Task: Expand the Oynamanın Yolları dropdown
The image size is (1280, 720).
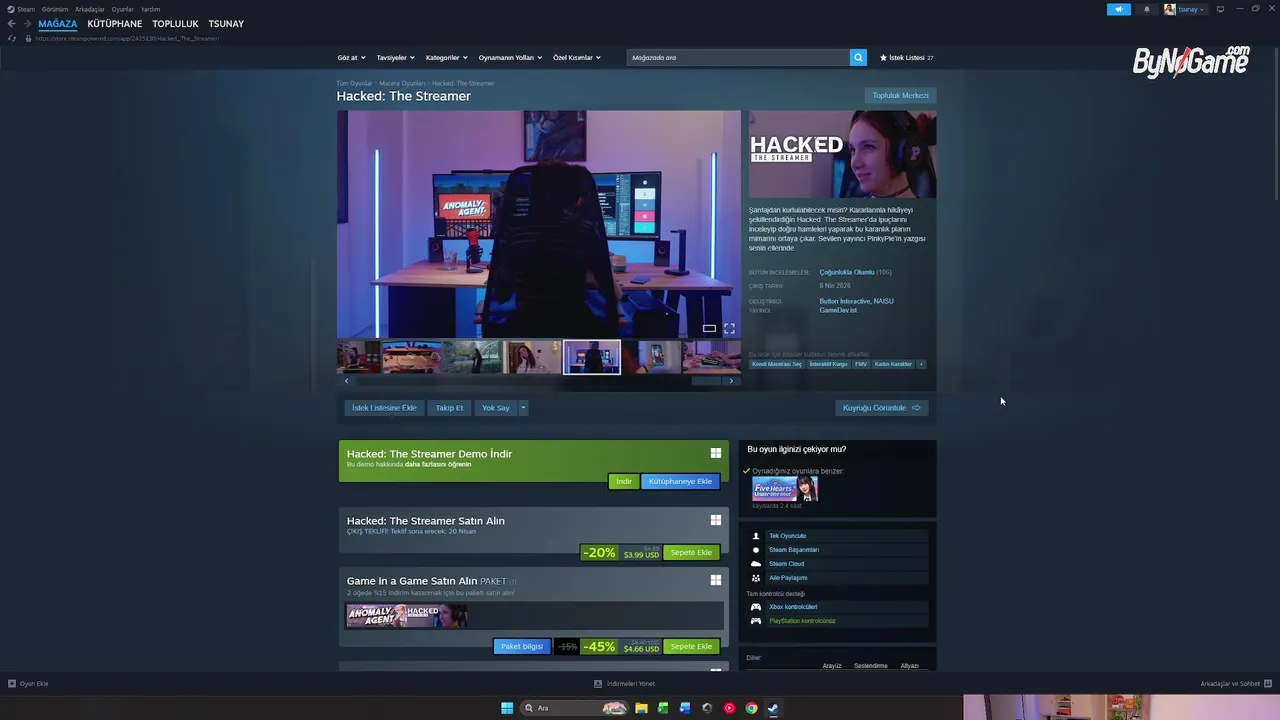Action: pyautogui.click(x=510, y=58)
